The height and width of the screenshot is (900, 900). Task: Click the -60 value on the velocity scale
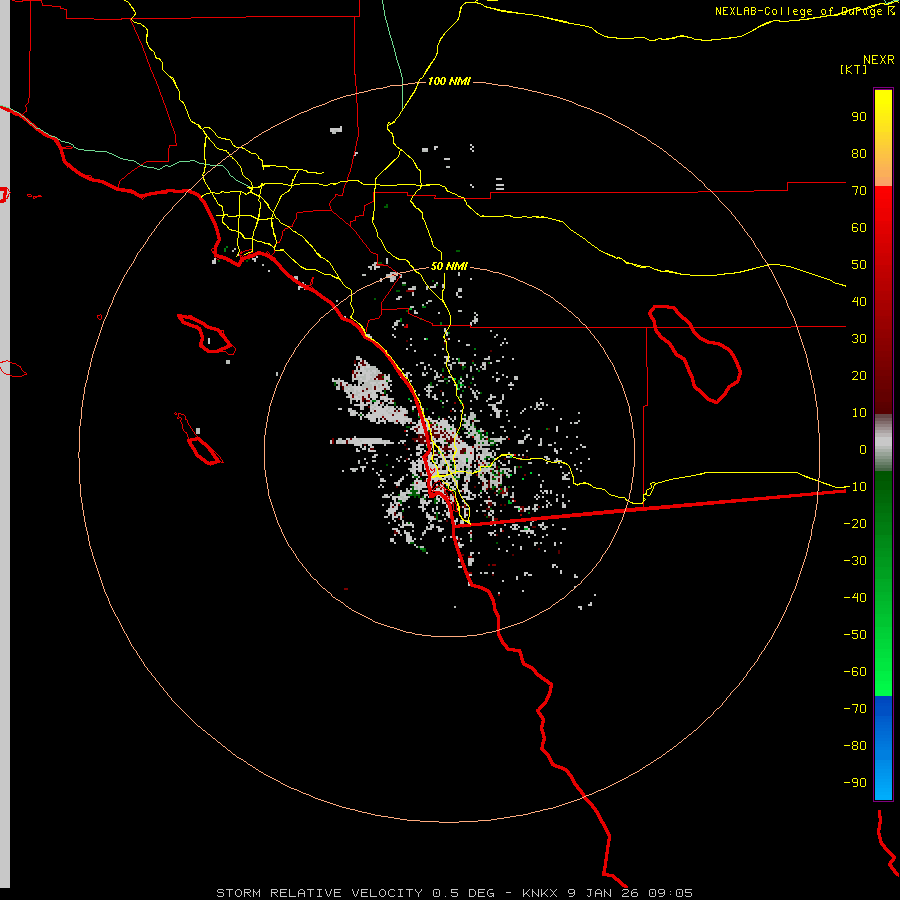[855, 672]
